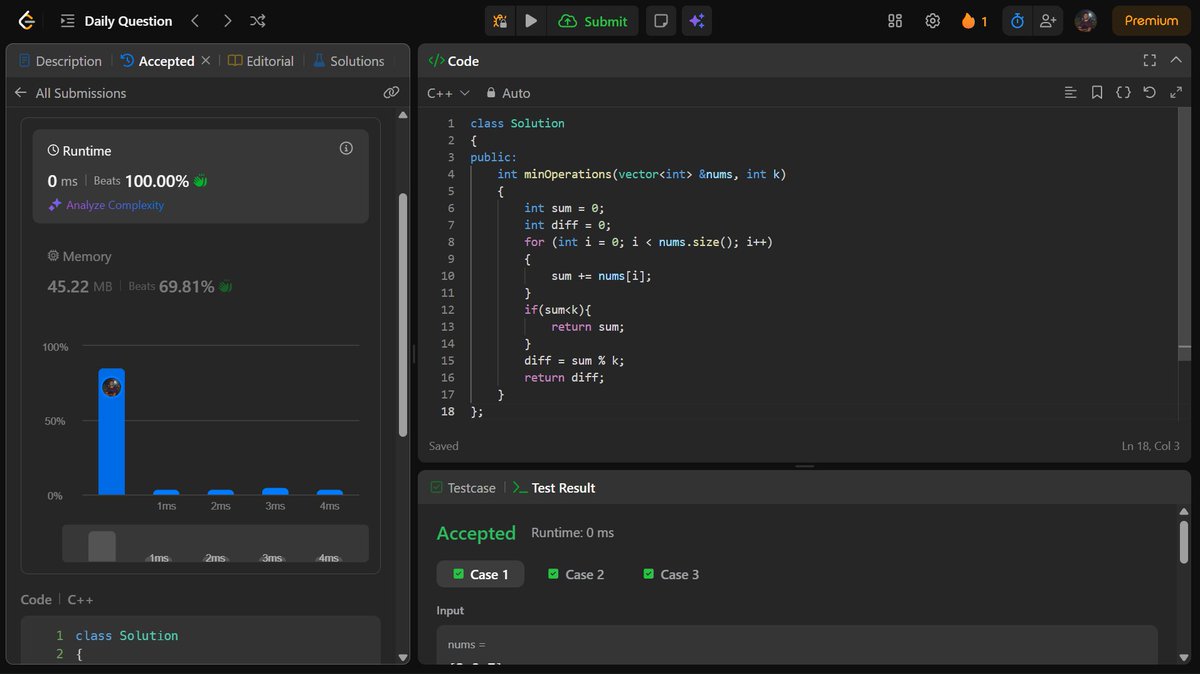Screen dimensions: 1200x674
Task: Click the invite user icon
Action: 1048,21
